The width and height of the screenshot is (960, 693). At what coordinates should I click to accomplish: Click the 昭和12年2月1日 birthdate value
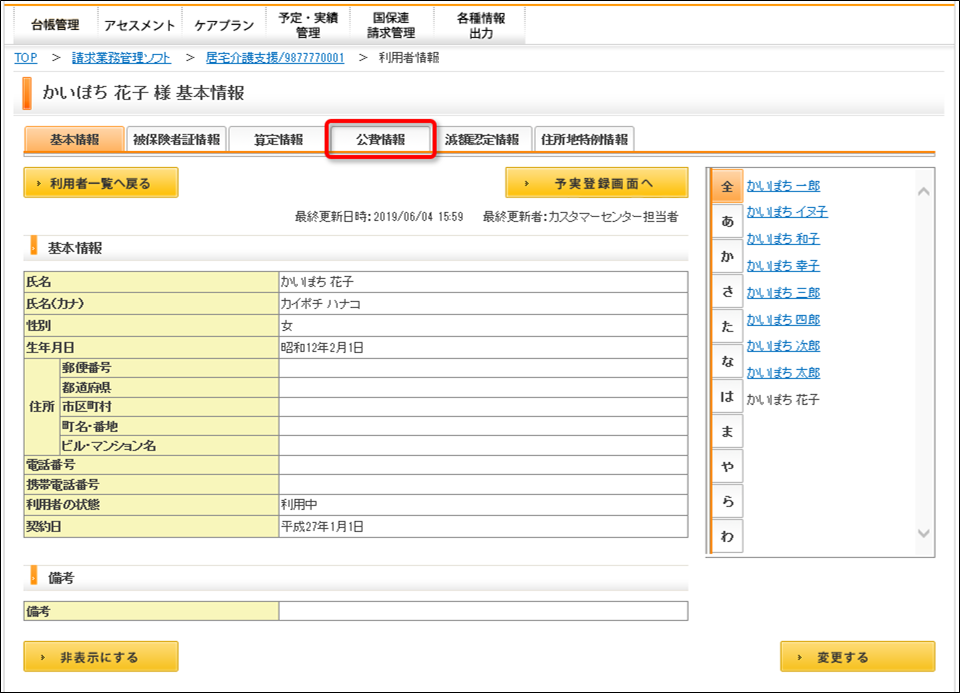coord(322,348)
